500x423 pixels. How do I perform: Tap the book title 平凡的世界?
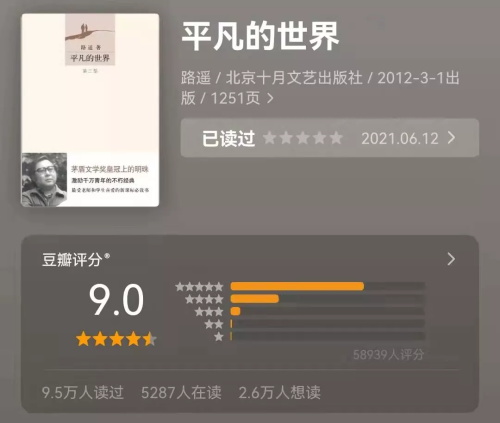(261, 36)
